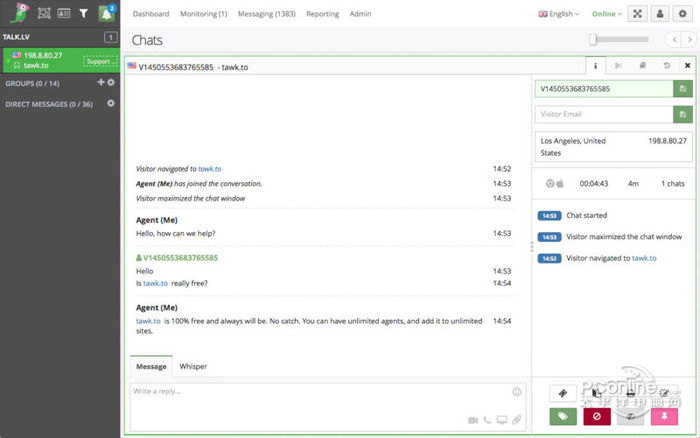The image size is (700, 438).
Task: Open Direct Messages settings gear
Action: pyautogui.click(x=111, y=103)
